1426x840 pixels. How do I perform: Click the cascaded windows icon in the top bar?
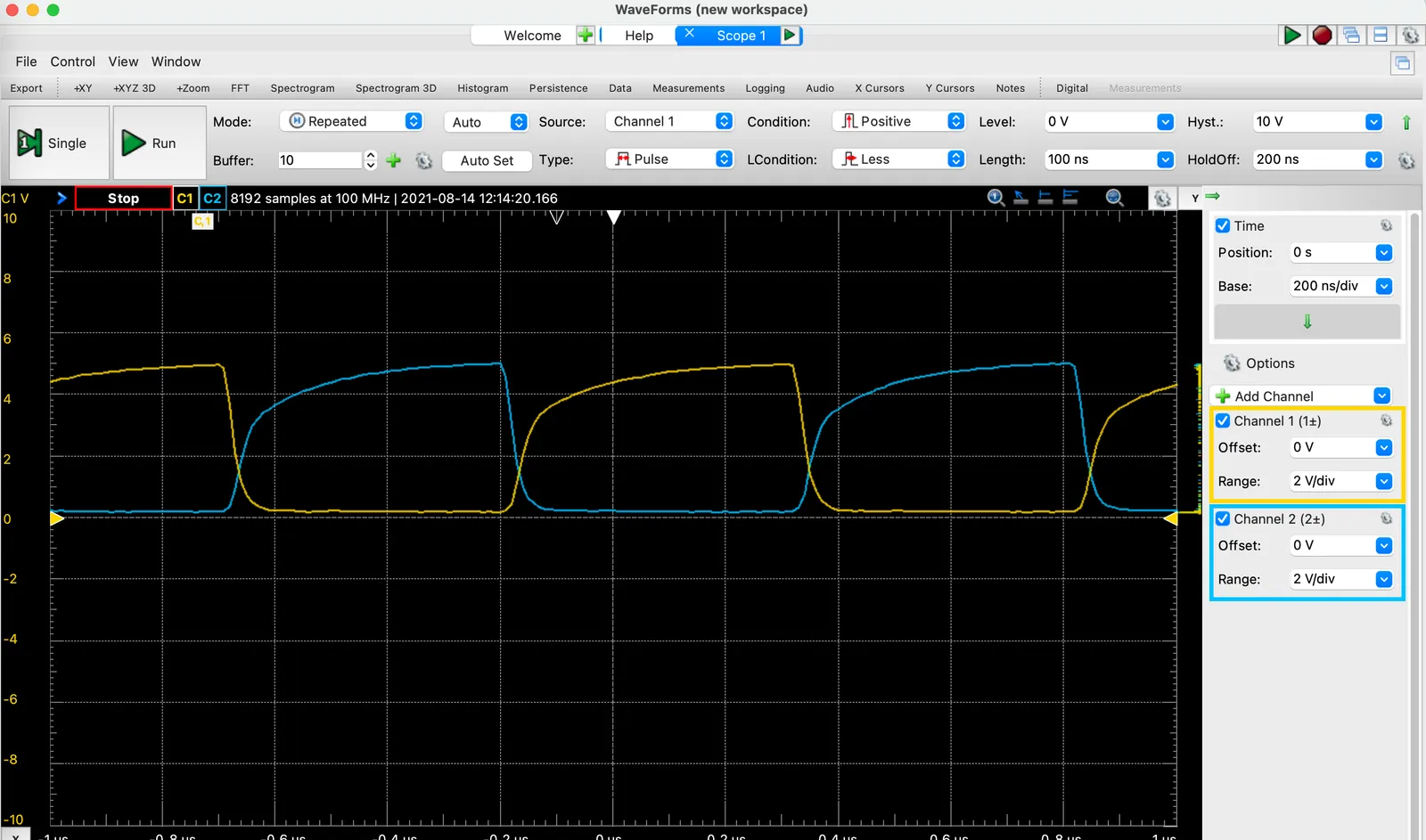1351,35
